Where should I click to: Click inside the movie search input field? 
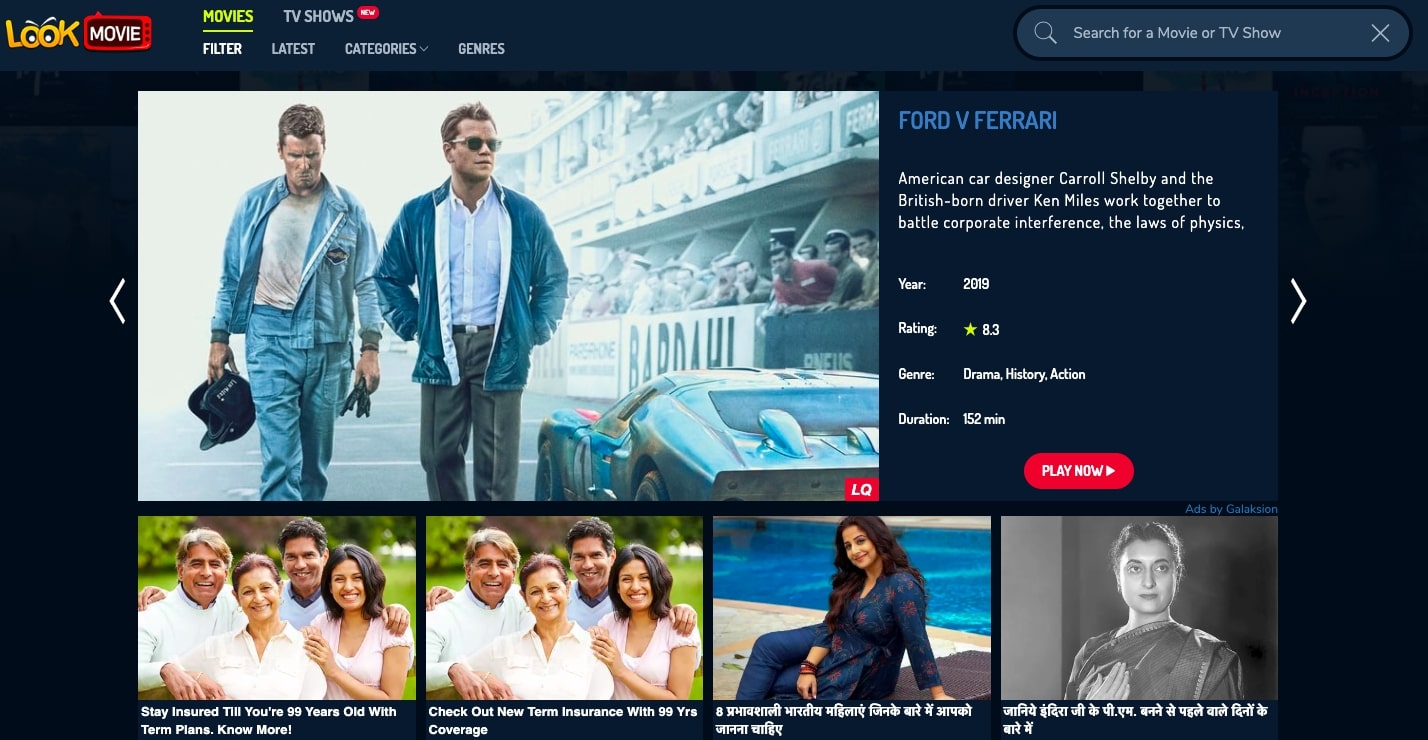(1200, 32)
